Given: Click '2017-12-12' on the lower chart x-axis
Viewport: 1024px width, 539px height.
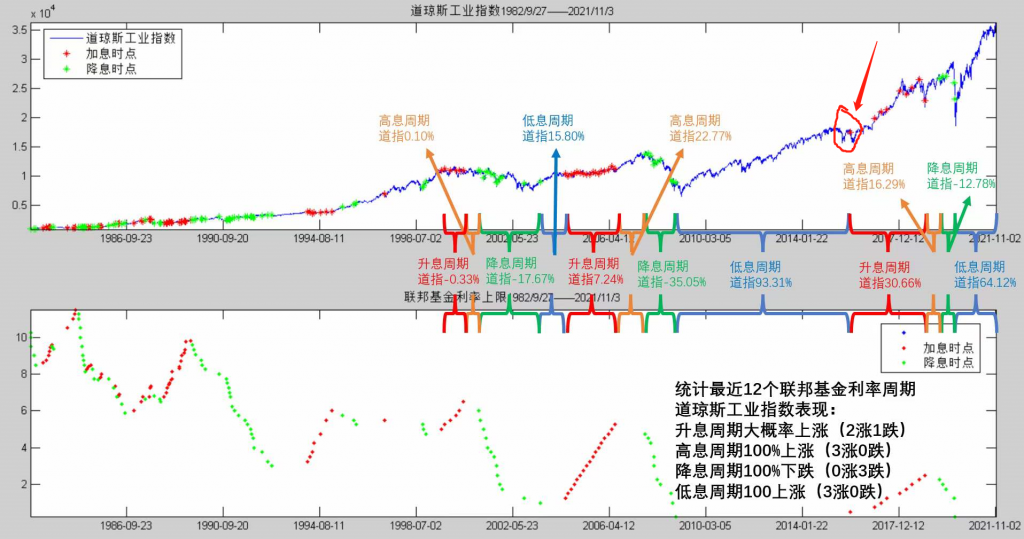Looking at the screenshot, I should click(899, 526).
